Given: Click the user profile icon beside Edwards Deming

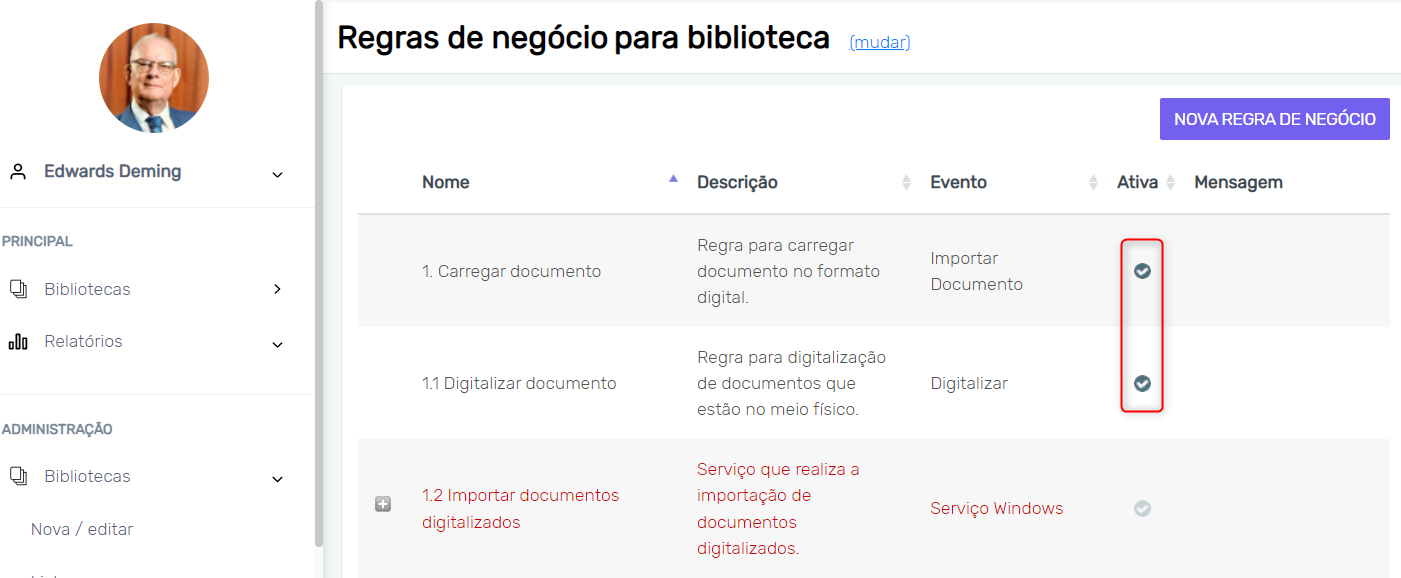Looking at the screenshot, I should click(x=18, y=172).
